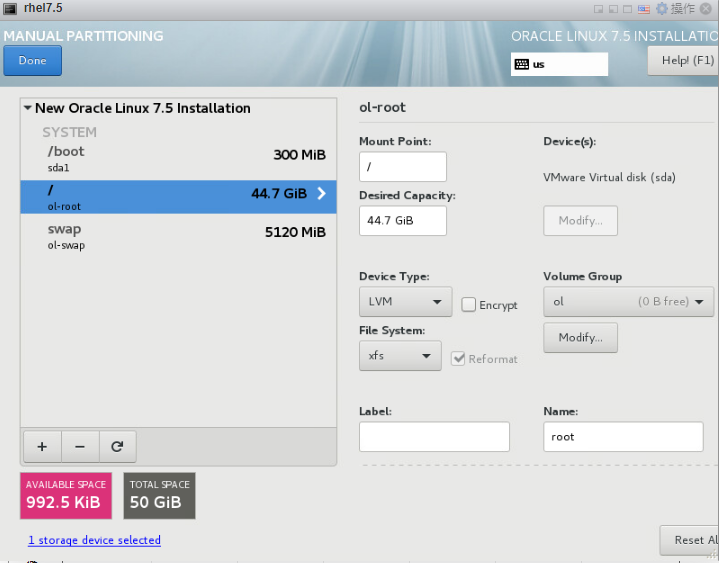Select the swap ol-swap partition row
The width and height of the screenshot is (719, 563).
(178, 236)
